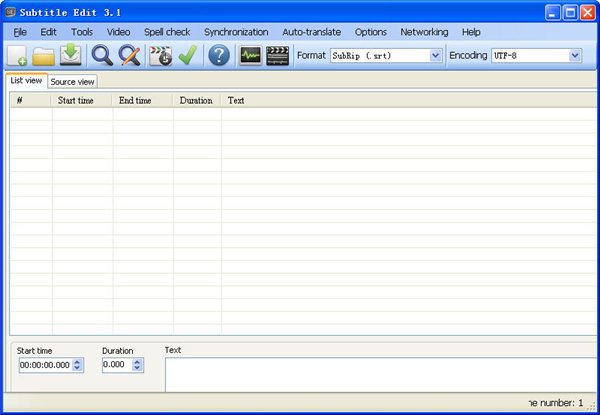Open the File menu
Screen dimensions: 600x415
(x=20, y=32)
